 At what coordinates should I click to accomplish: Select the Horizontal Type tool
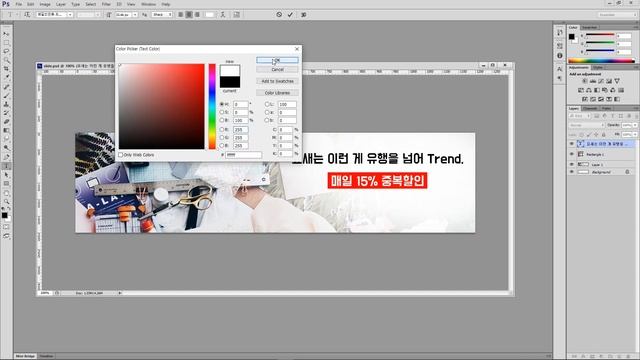[6, 166]
